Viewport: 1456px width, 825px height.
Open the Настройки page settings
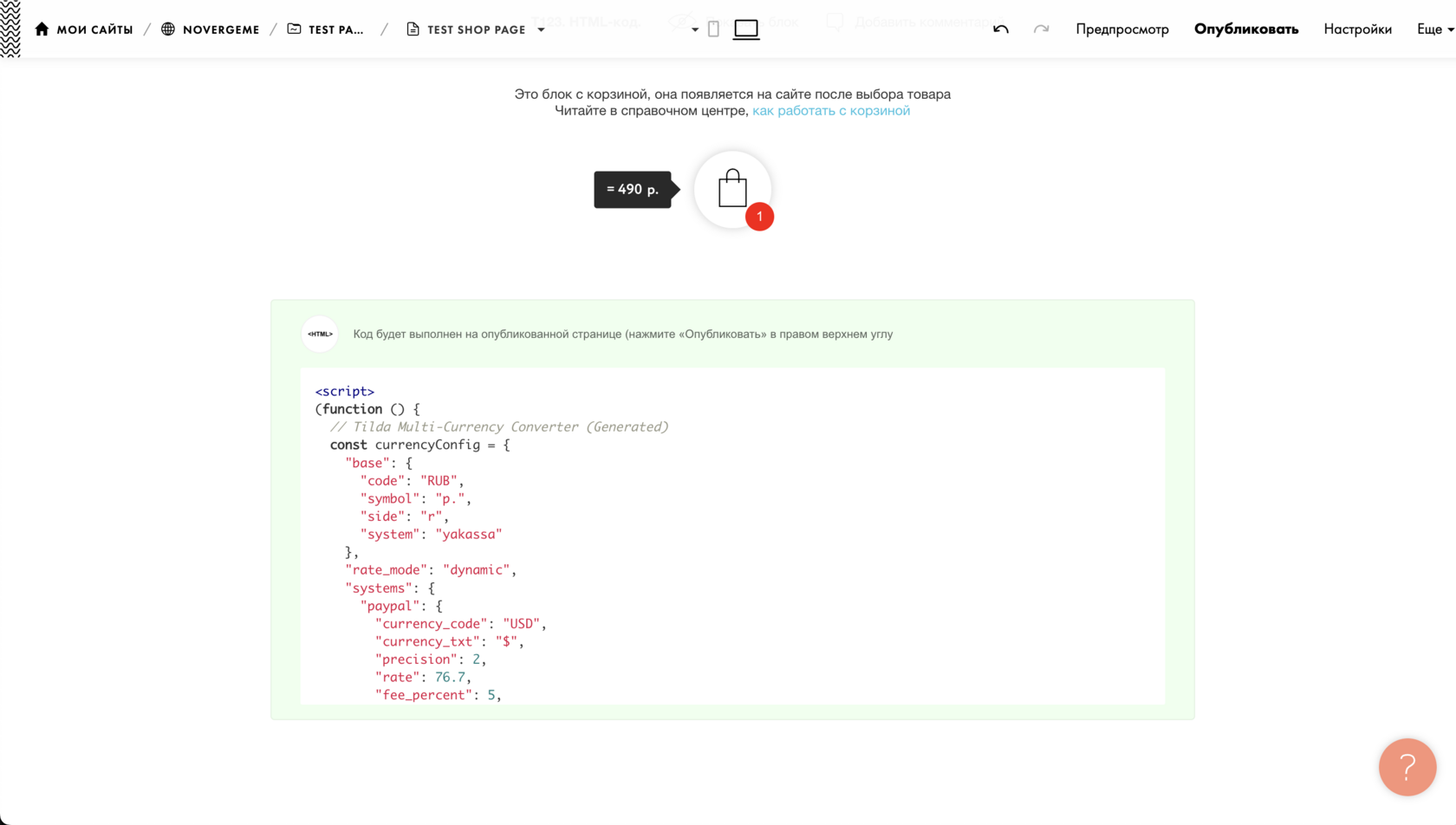(x=1357, y=29)
